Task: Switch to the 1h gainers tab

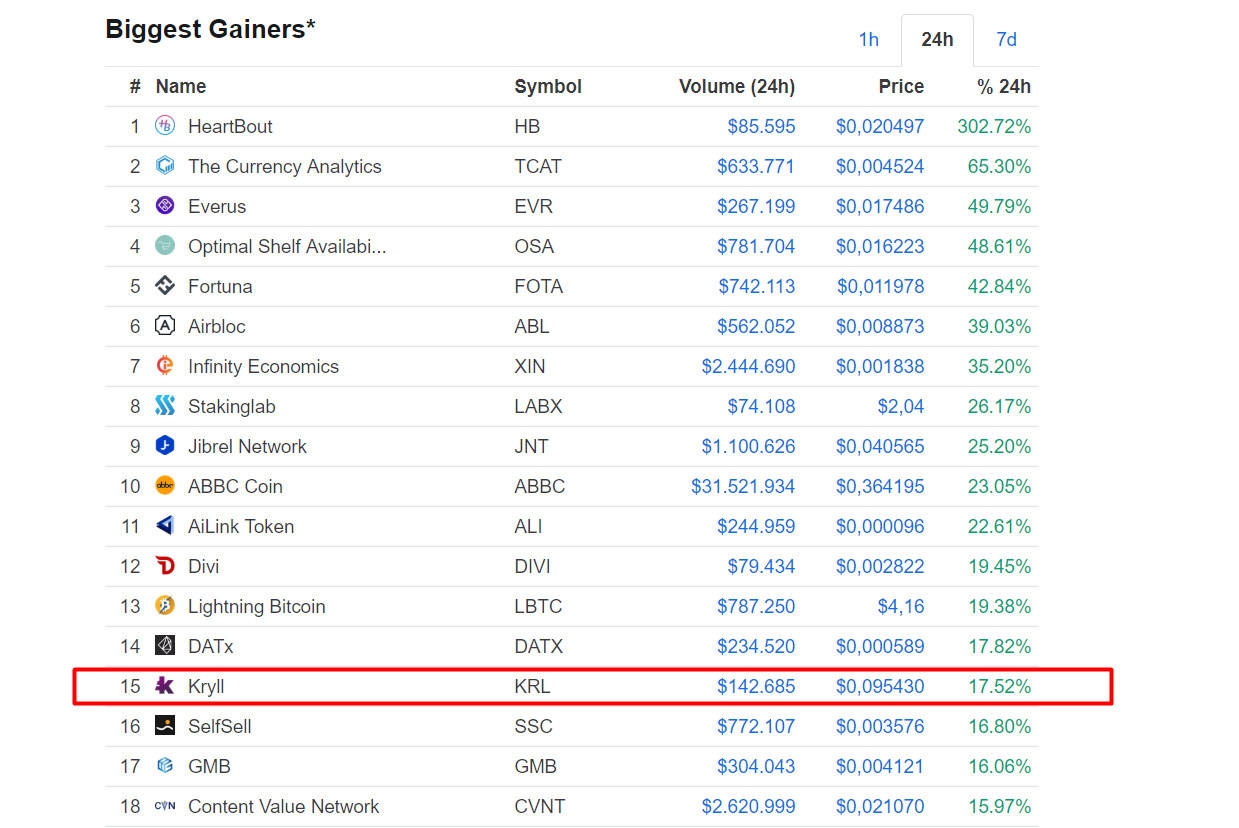Action: (x=868, y=40)
